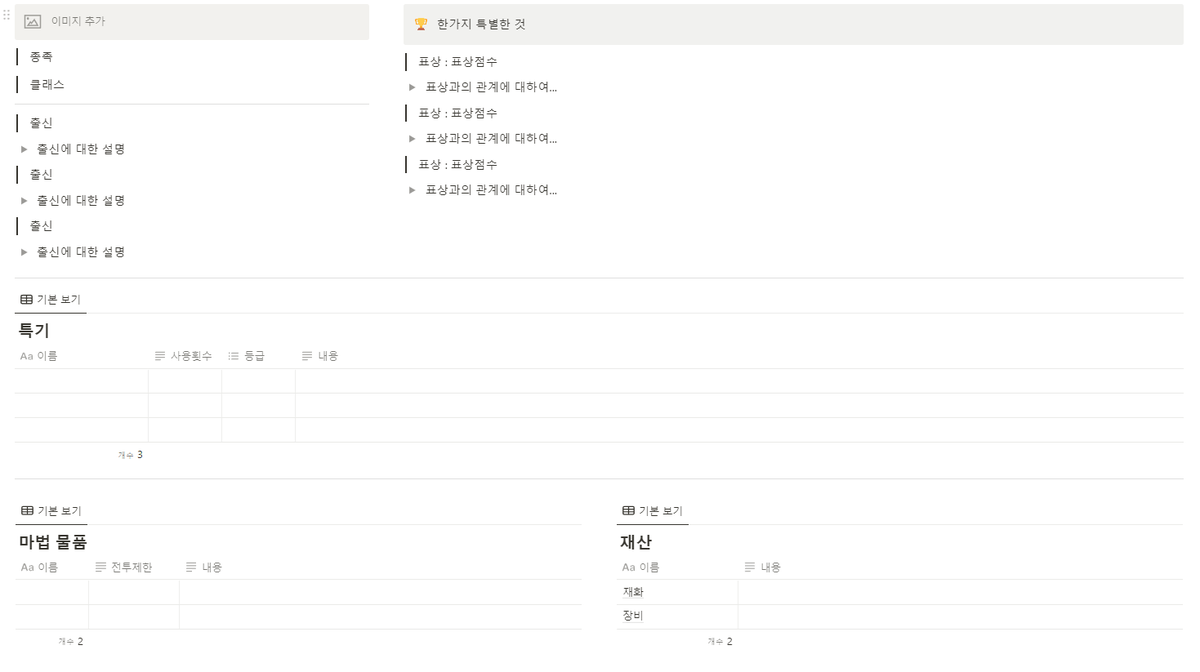Click the 한가지 특별한 것 heading text

[481, 24]
